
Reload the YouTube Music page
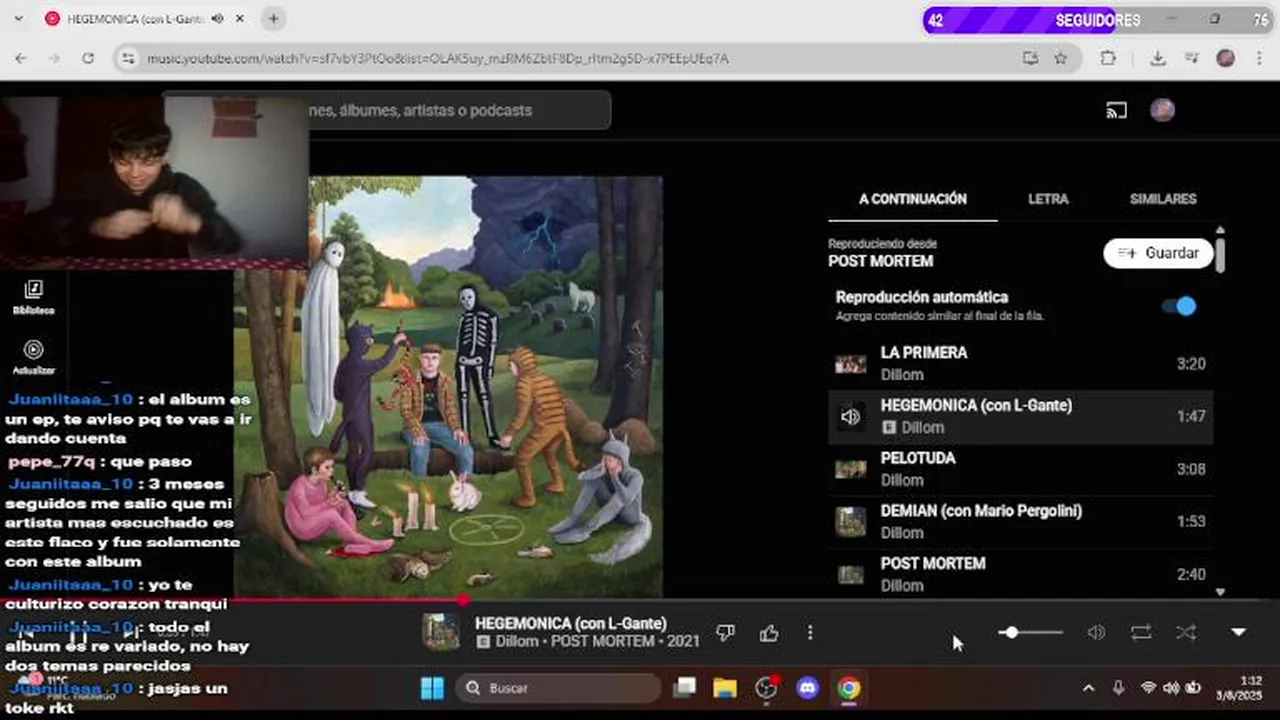(x=88, y=59)
